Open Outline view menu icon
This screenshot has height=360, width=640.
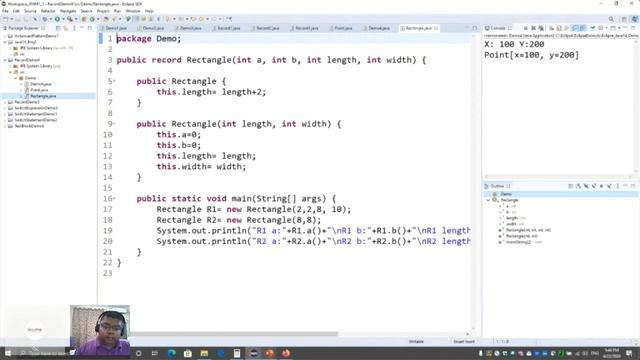tap(618, 186)
